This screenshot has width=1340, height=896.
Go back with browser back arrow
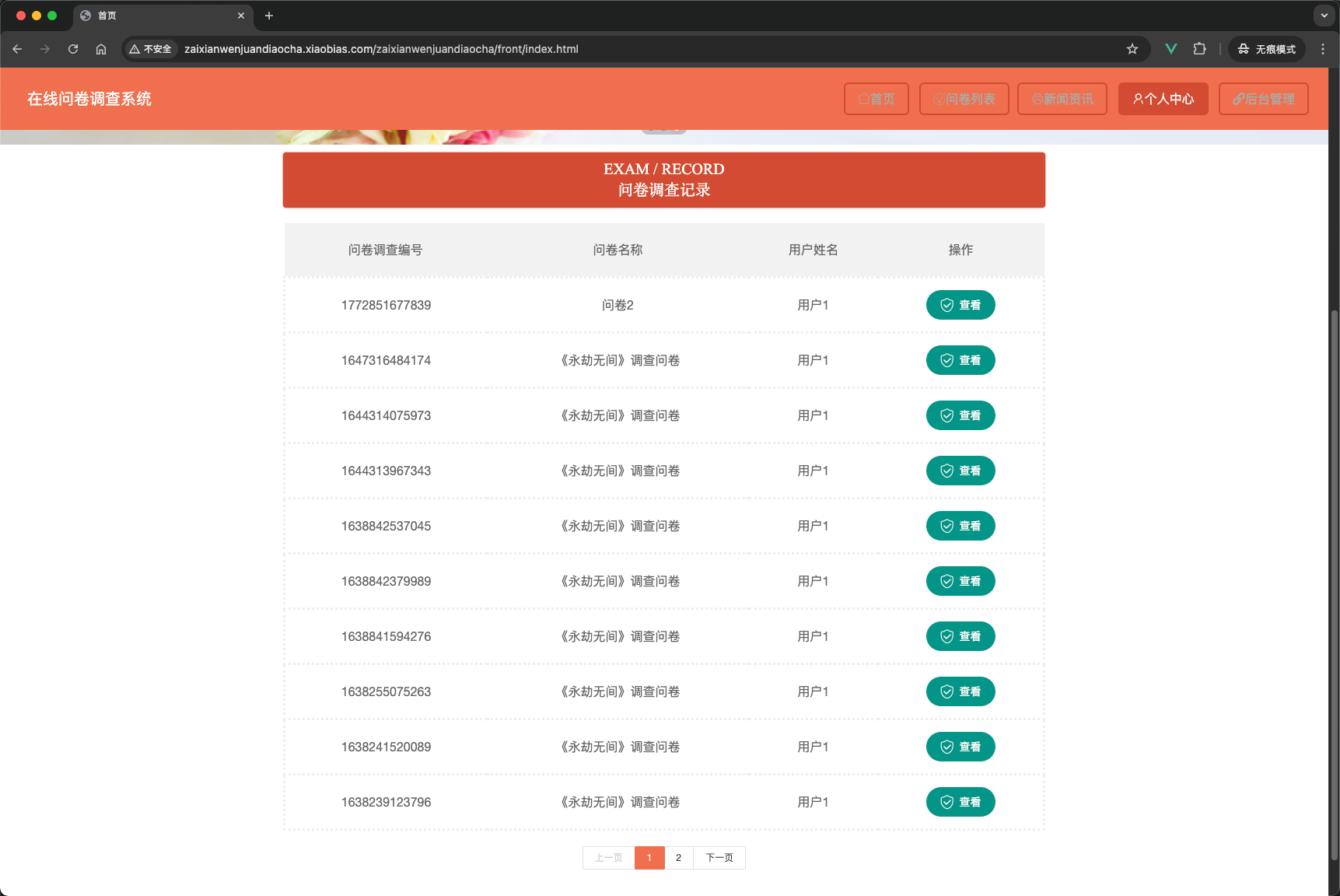point(17,49)
